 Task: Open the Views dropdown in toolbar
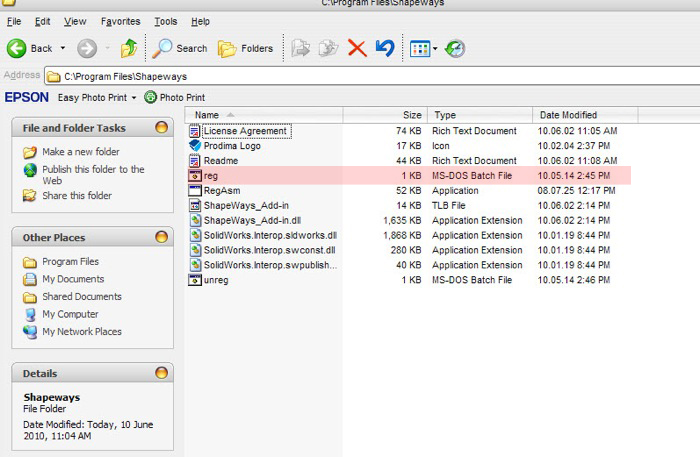[x=423, y=48]
